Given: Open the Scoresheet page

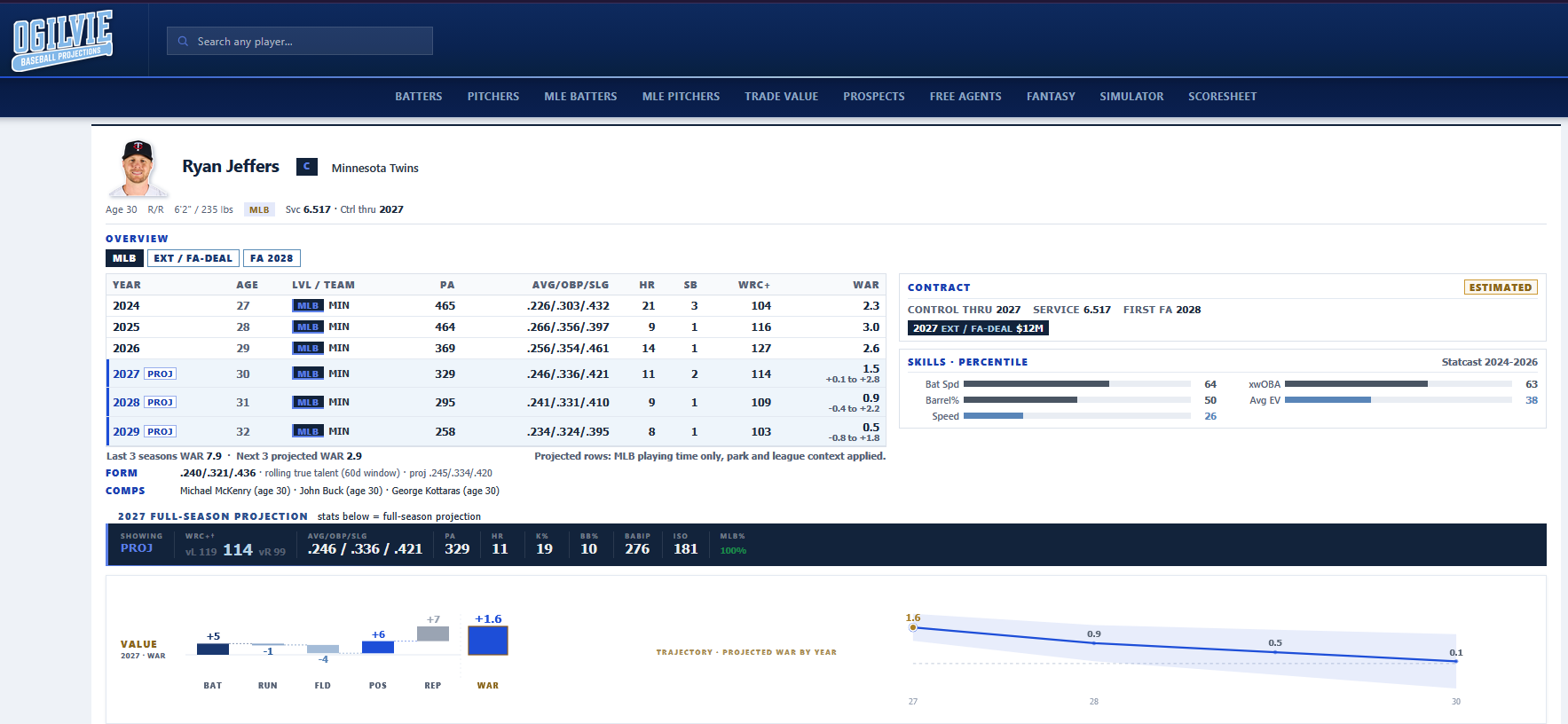Looking at the screenshot, I should [x=1223, y=97].
